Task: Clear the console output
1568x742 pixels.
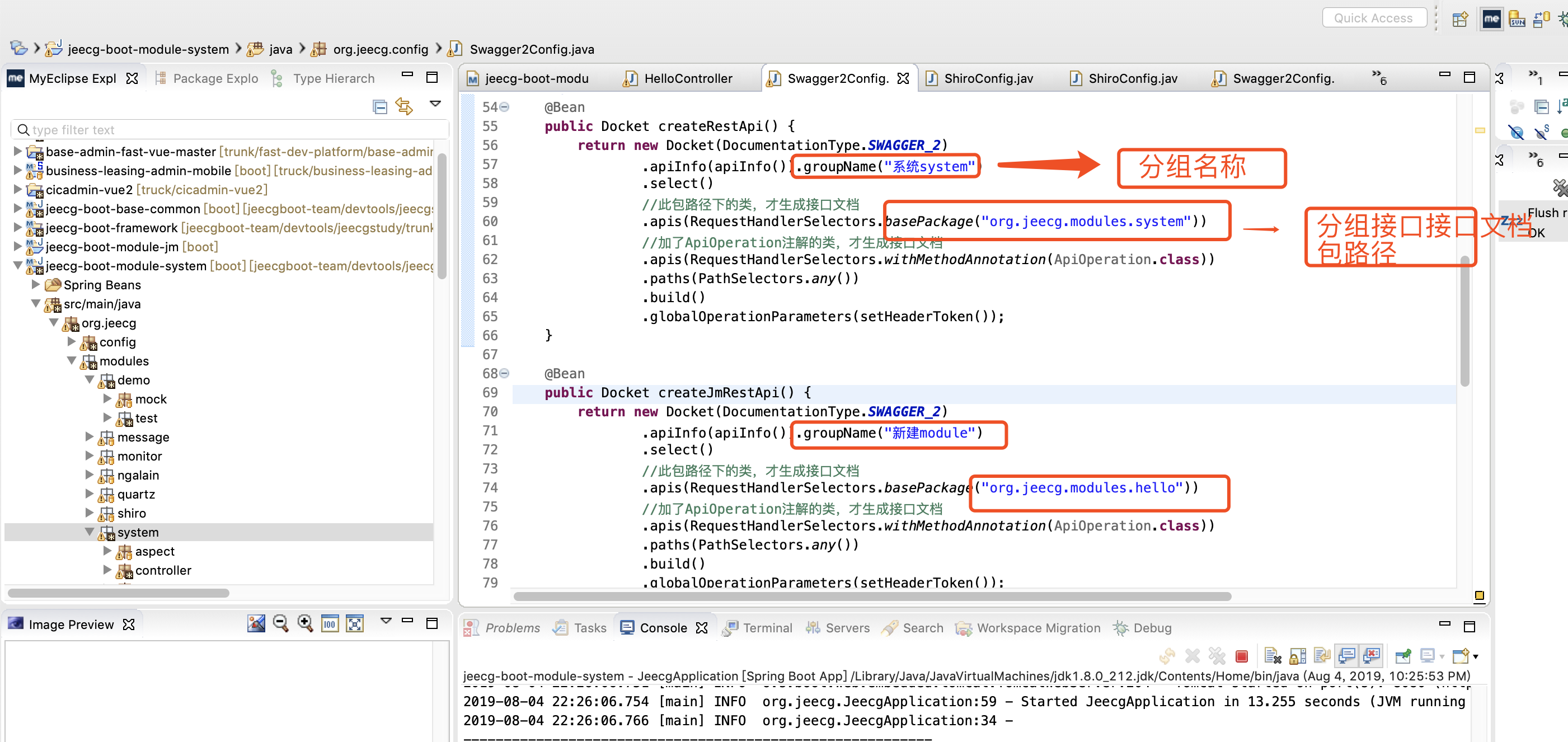Action: pos(1272,656)
